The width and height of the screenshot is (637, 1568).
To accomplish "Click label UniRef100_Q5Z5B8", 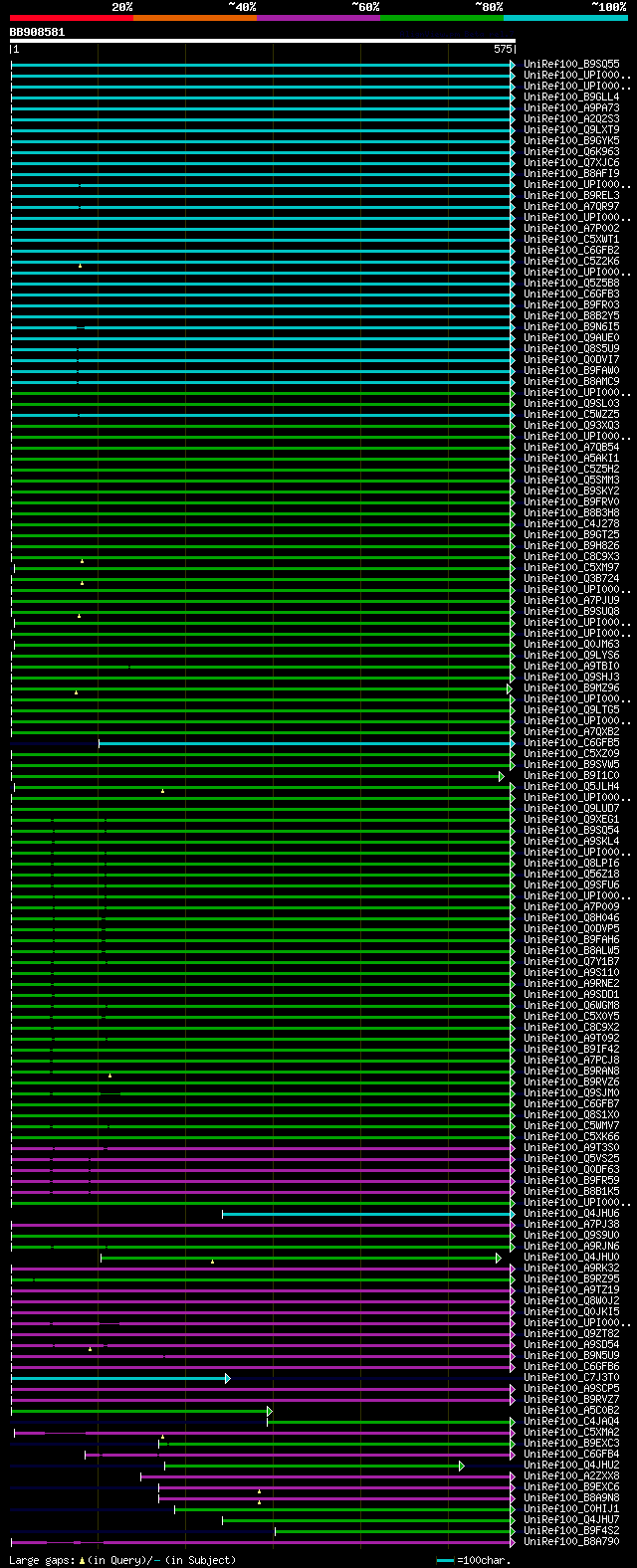I will click(571, 283).
